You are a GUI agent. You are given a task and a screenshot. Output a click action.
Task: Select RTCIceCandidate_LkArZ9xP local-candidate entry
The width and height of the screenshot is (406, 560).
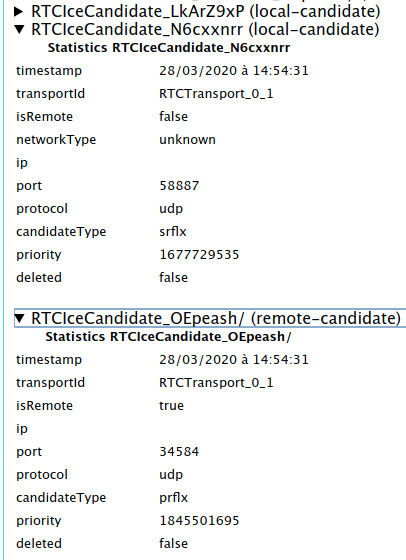pyautogui.click(x=206, y=11)
